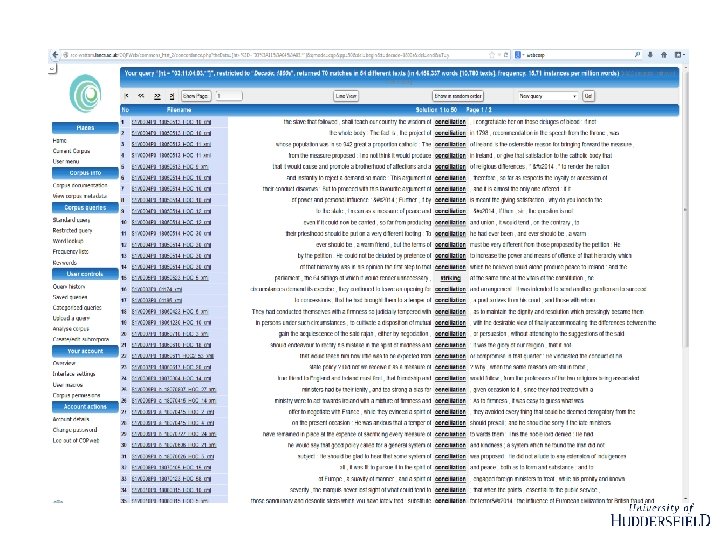Click the bookmark star in address bar
Image resolution: width=720 pixels, height=540 pixels.
(492, 55)
